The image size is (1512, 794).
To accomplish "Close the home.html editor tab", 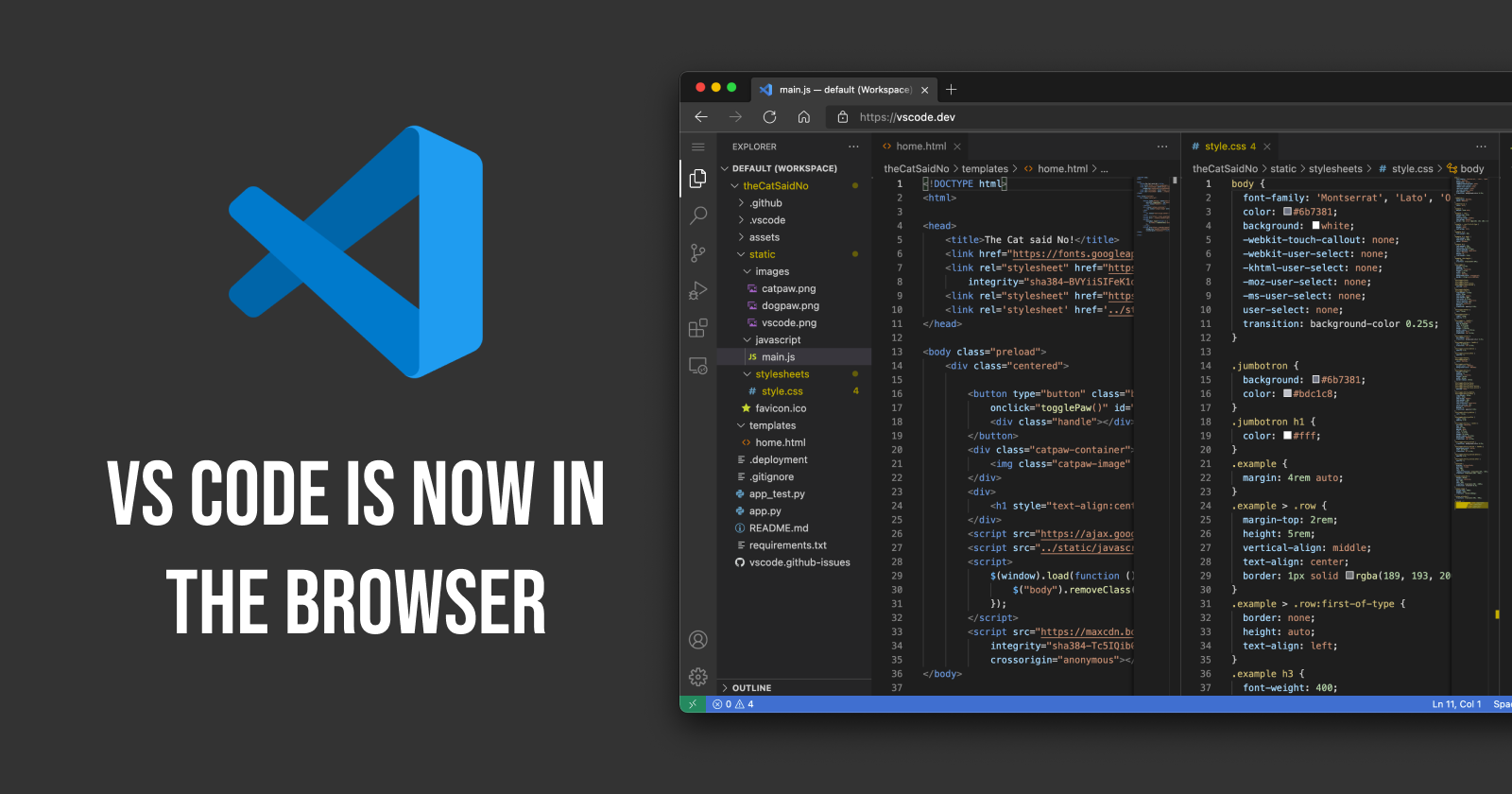I will (957, 147).
